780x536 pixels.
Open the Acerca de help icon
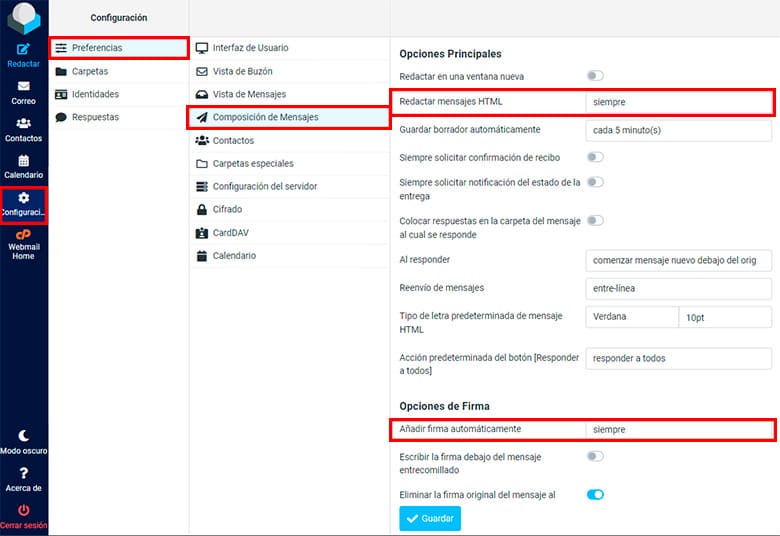click(x=24, y=473)
